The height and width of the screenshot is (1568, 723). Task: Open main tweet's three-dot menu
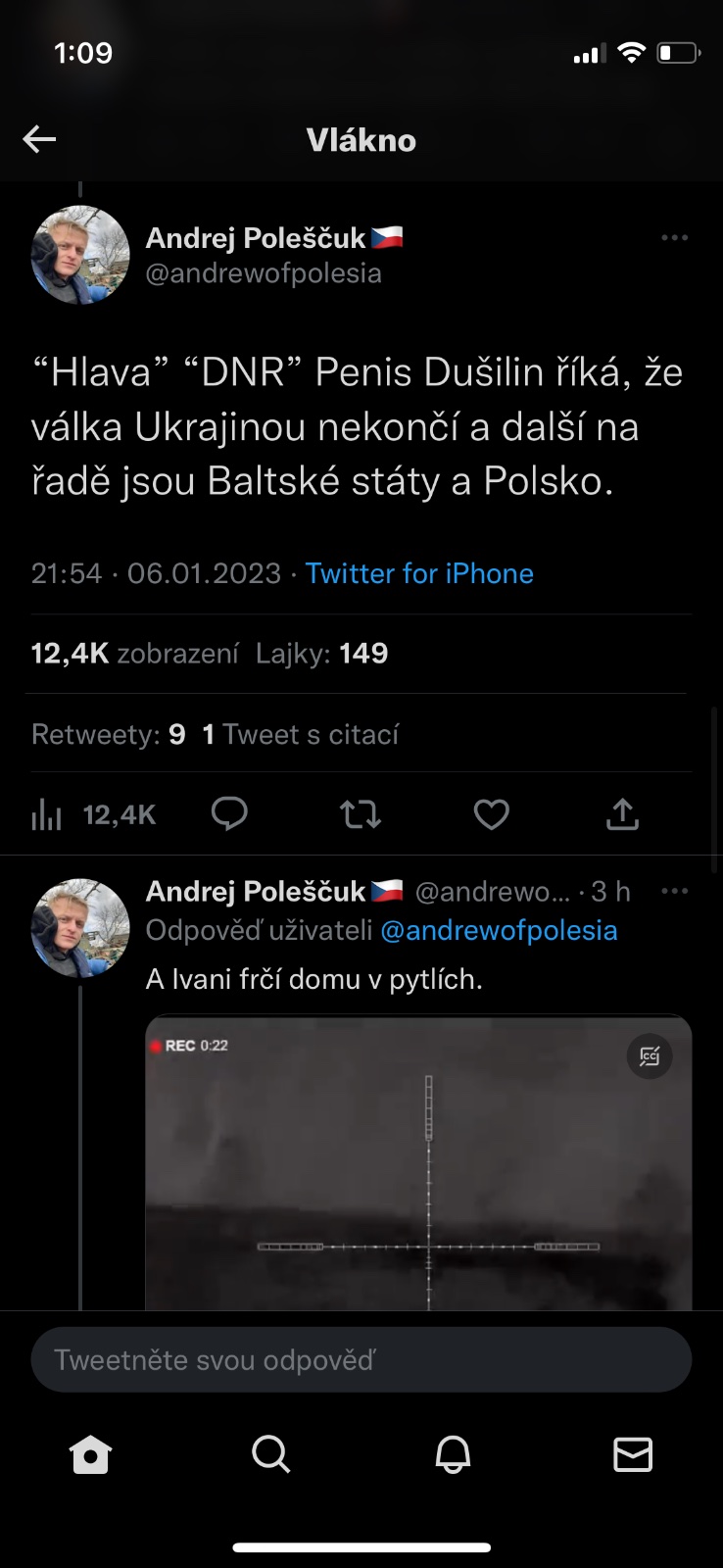(674, 238)
